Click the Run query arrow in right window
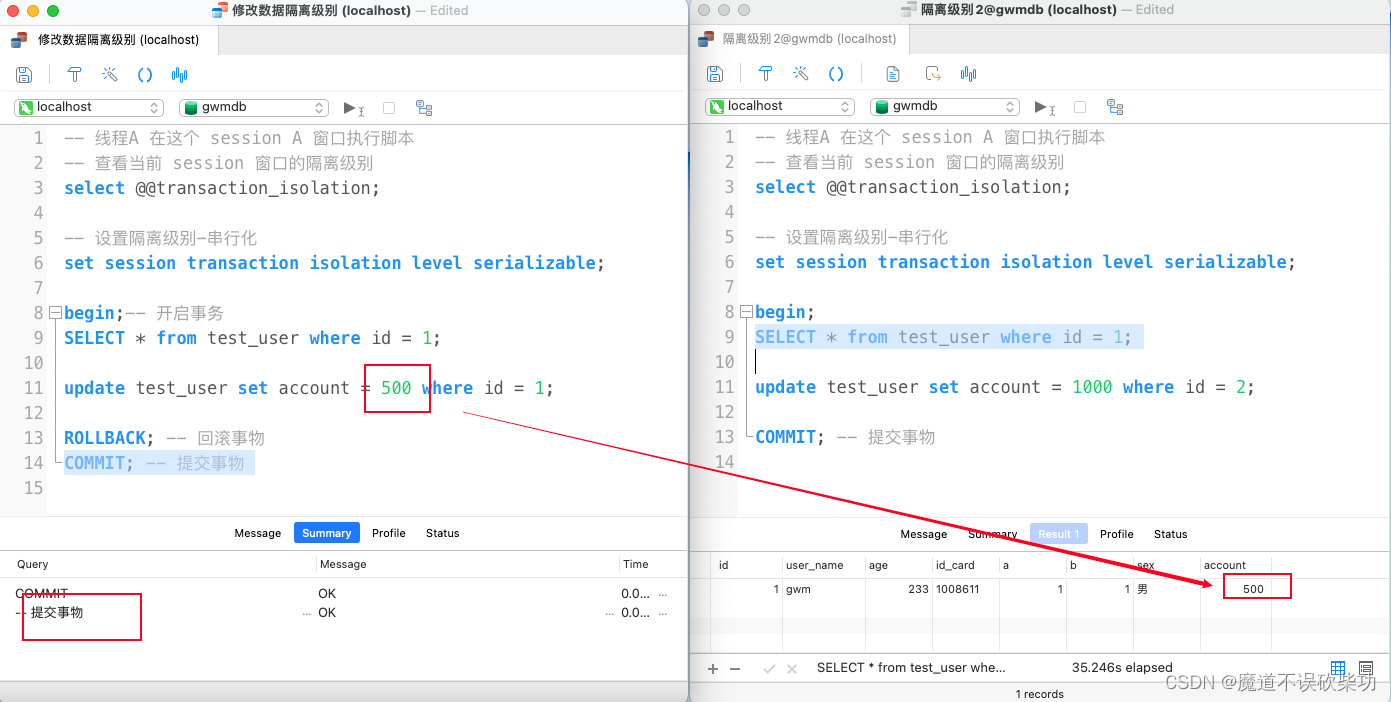The height and width of the screenshot is (702, 1391). [1044, 107]
